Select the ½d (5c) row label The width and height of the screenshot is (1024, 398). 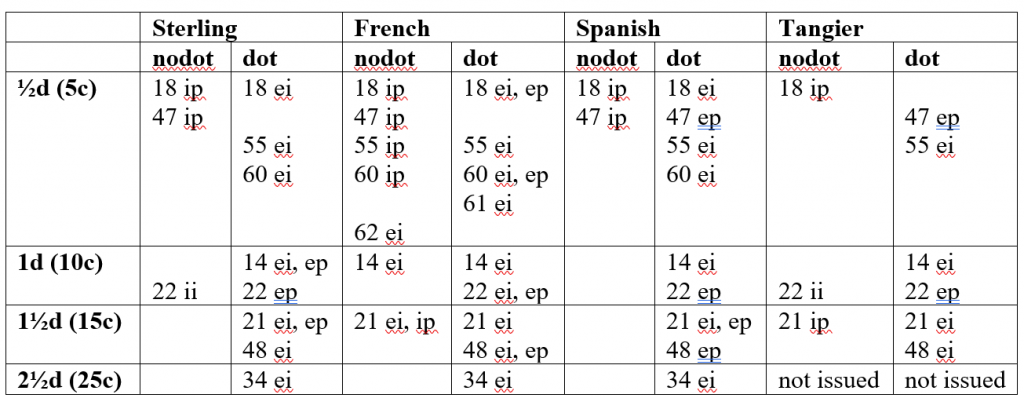tap(56, 89)
